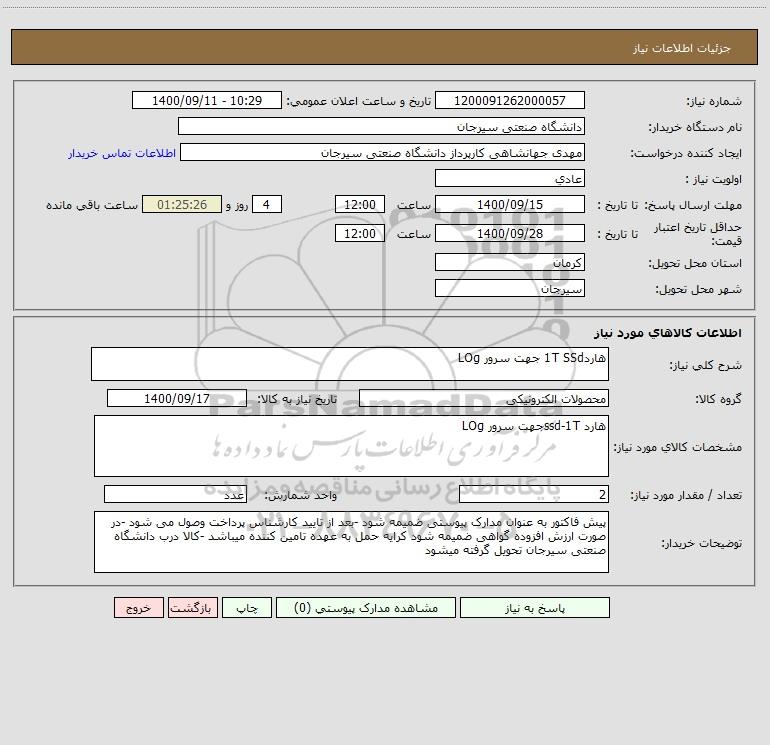The height and width of the screenshot is (745, 770).
Task: Click the general description box هاردSSd 1T
Action: click(350, 364)
